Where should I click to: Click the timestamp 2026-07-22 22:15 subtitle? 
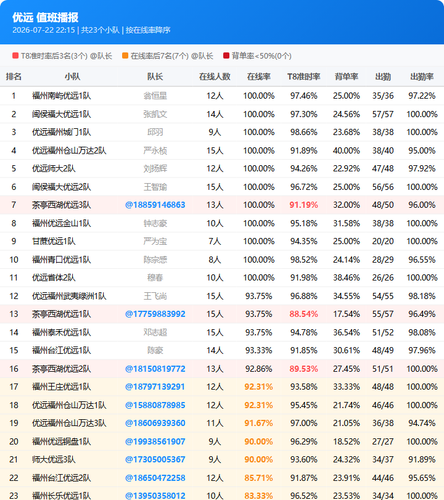44,30
